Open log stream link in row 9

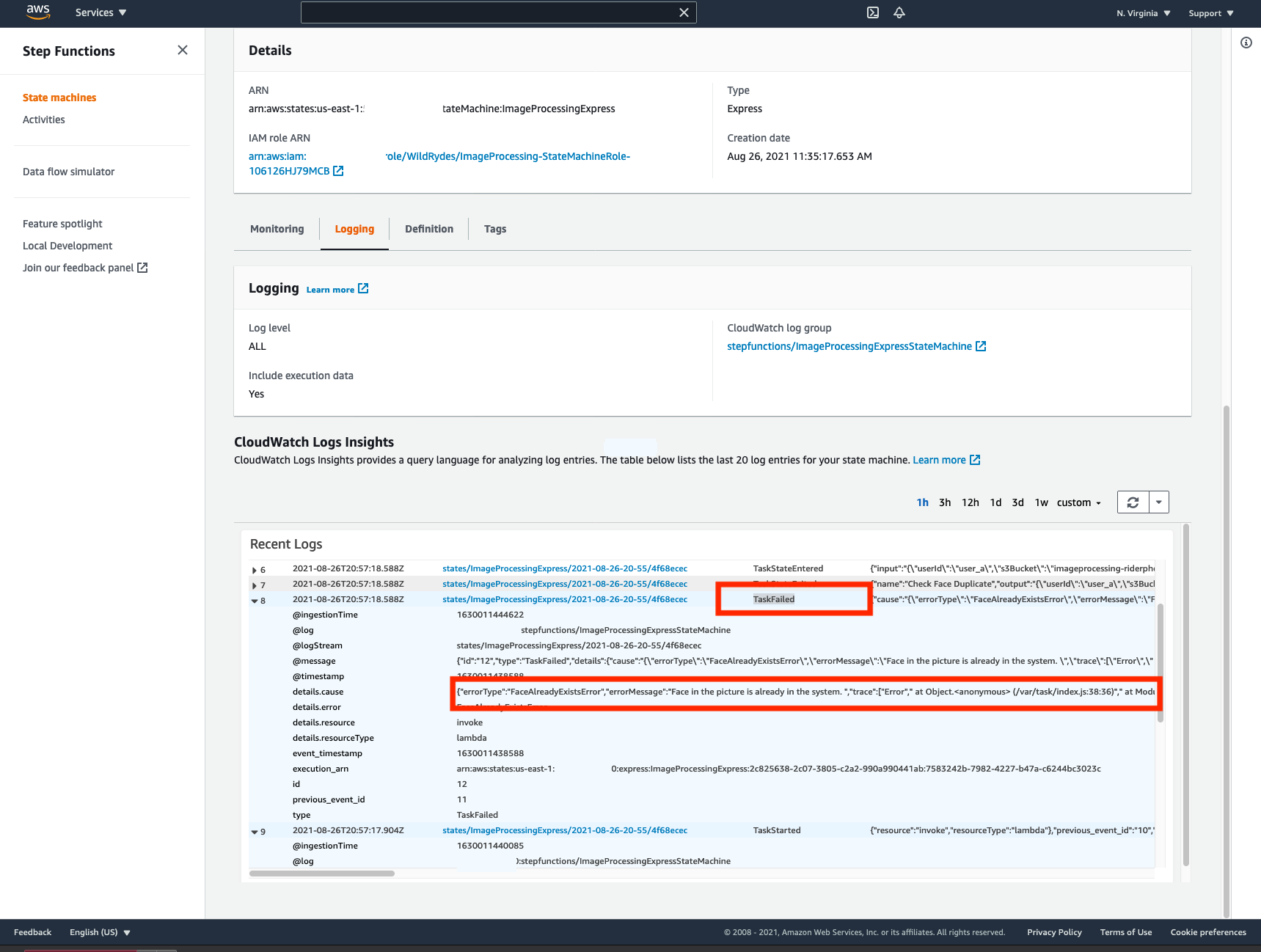[565, 830]
